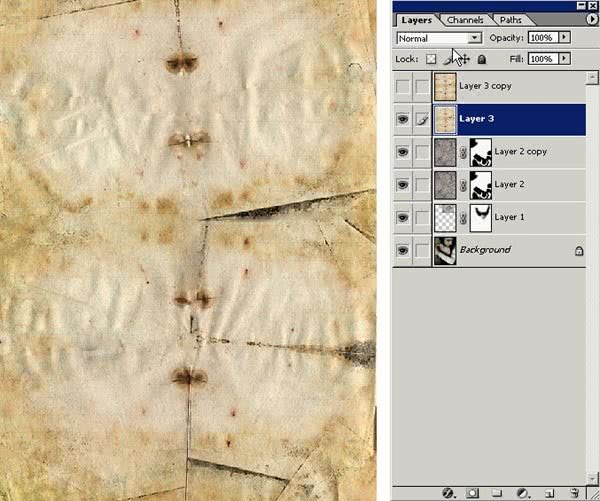Click the Create new layer icon
The height and width of the screenshot is (501, 600).
tap(548, 493)
